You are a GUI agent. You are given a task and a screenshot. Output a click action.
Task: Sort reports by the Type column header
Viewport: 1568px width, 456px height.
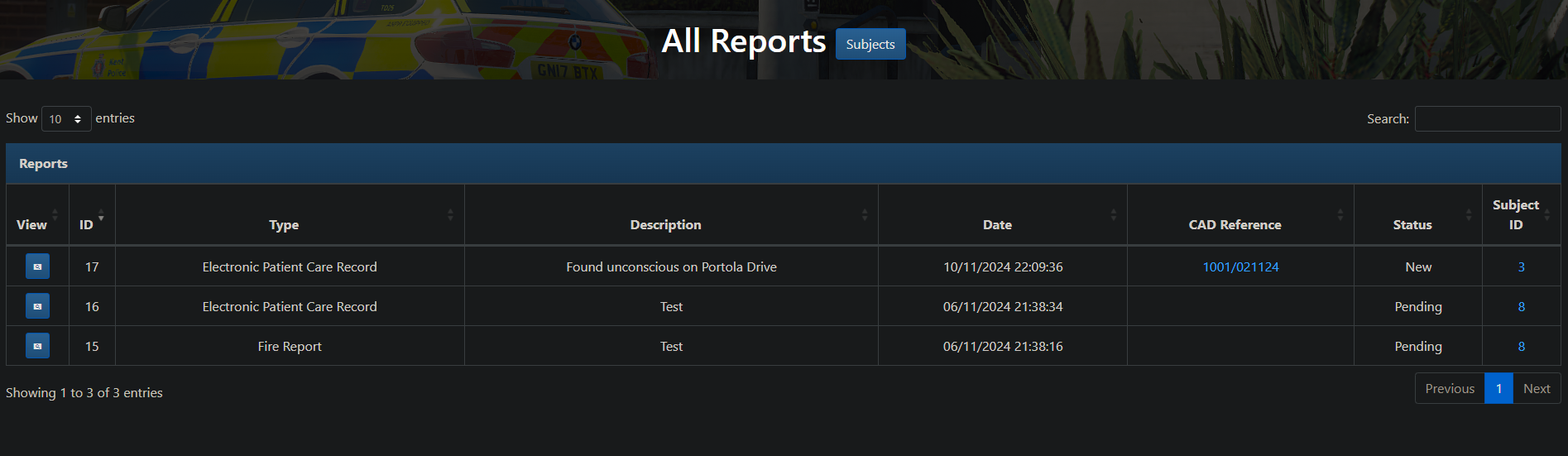(x=284, y=224)
